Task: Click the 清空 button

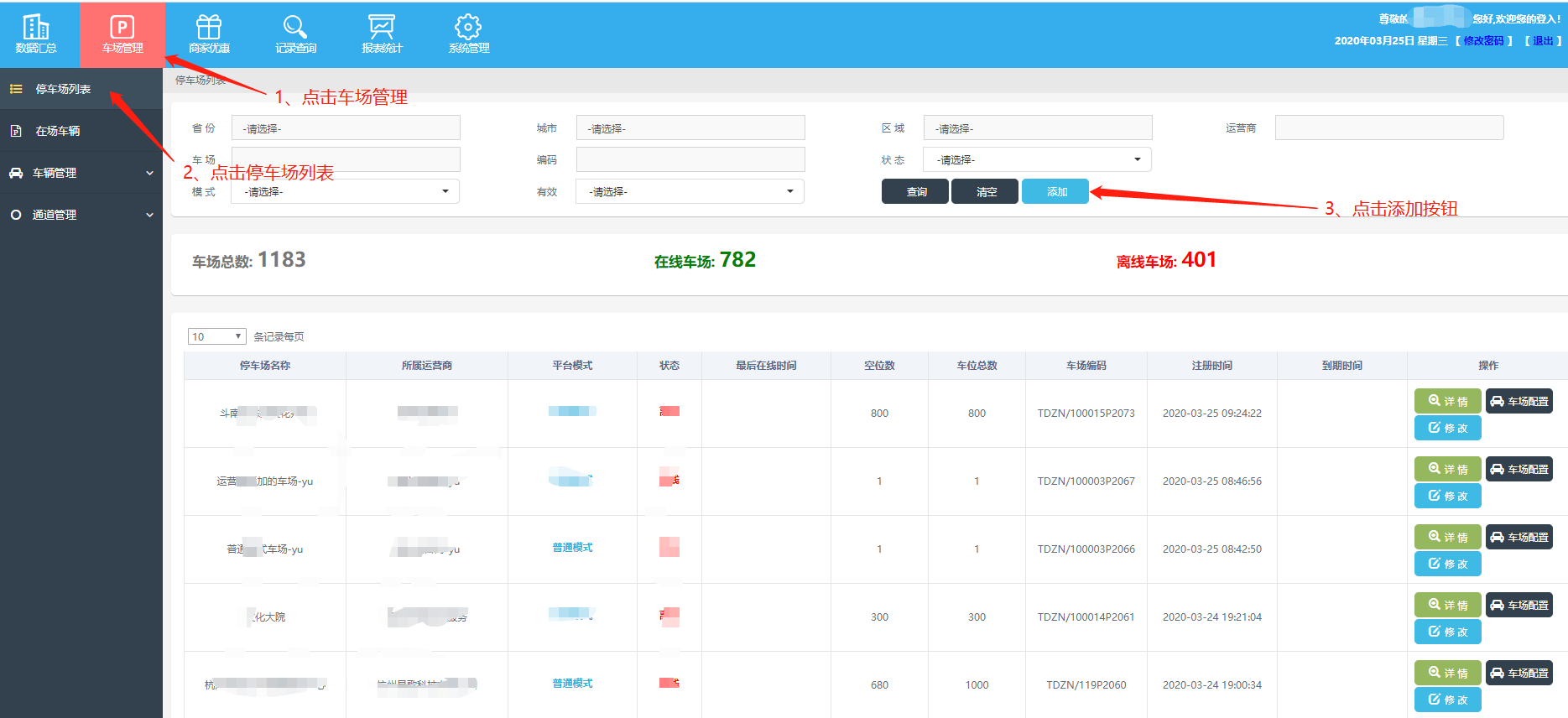Action: [985, 191]
